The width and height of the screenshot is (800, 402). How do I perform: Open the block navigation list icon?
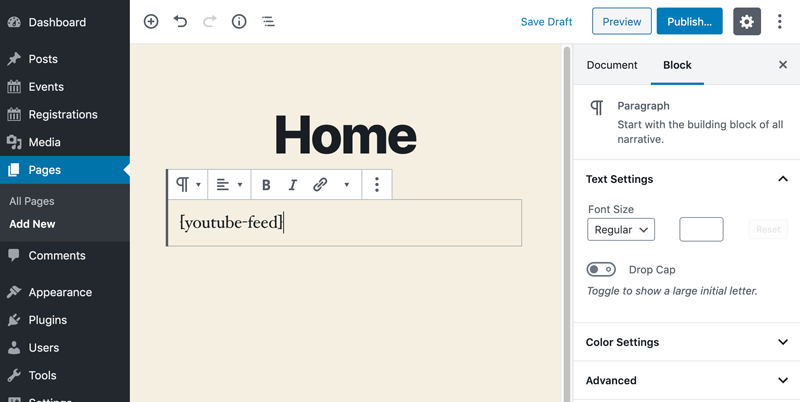click(x=268, y=21)
